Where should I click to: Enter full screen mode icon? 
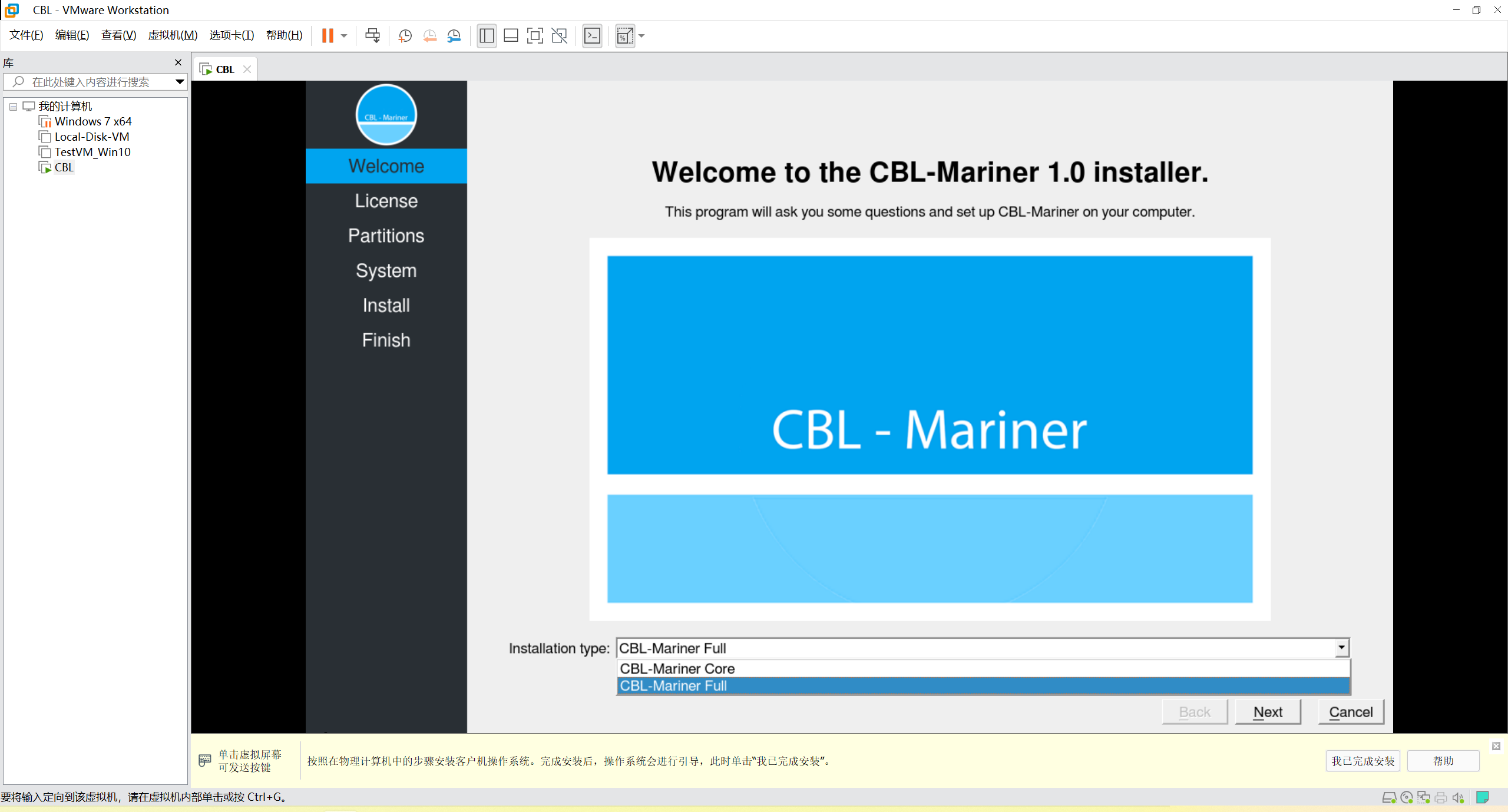click(534, 36)
